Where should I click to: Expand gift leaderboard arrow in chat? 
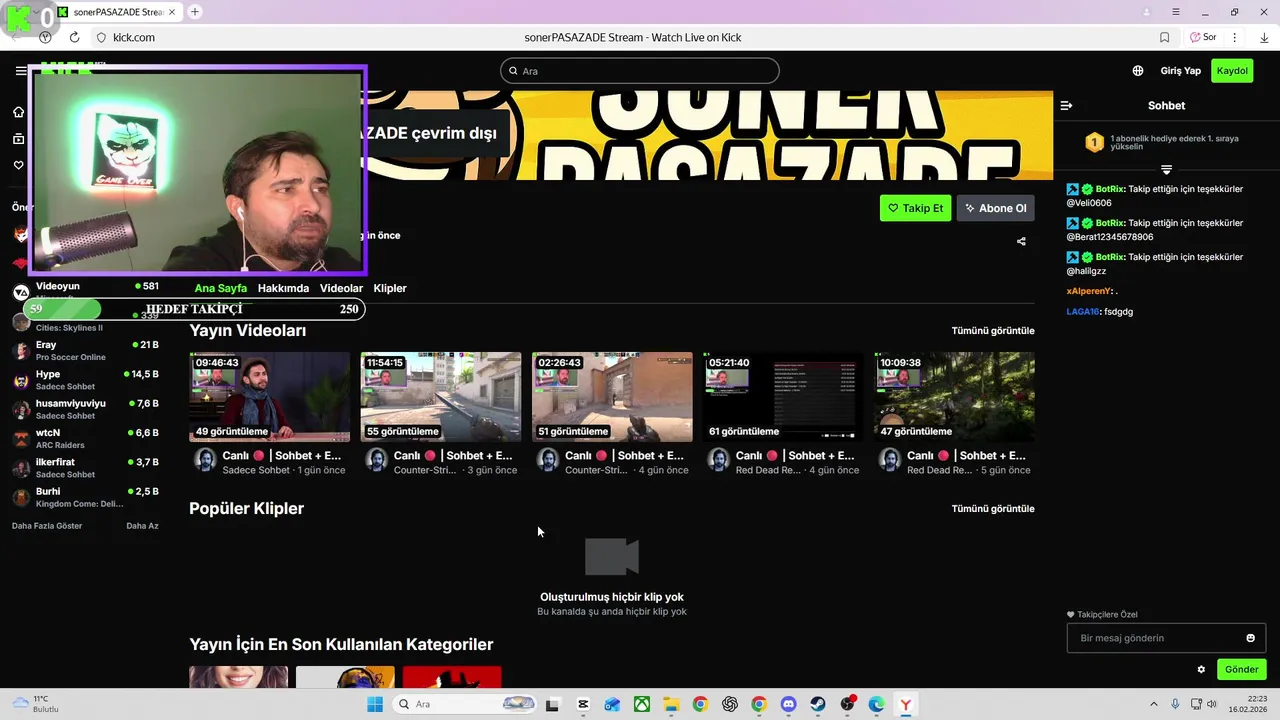pyautogui.click(x=1166, y=169)
